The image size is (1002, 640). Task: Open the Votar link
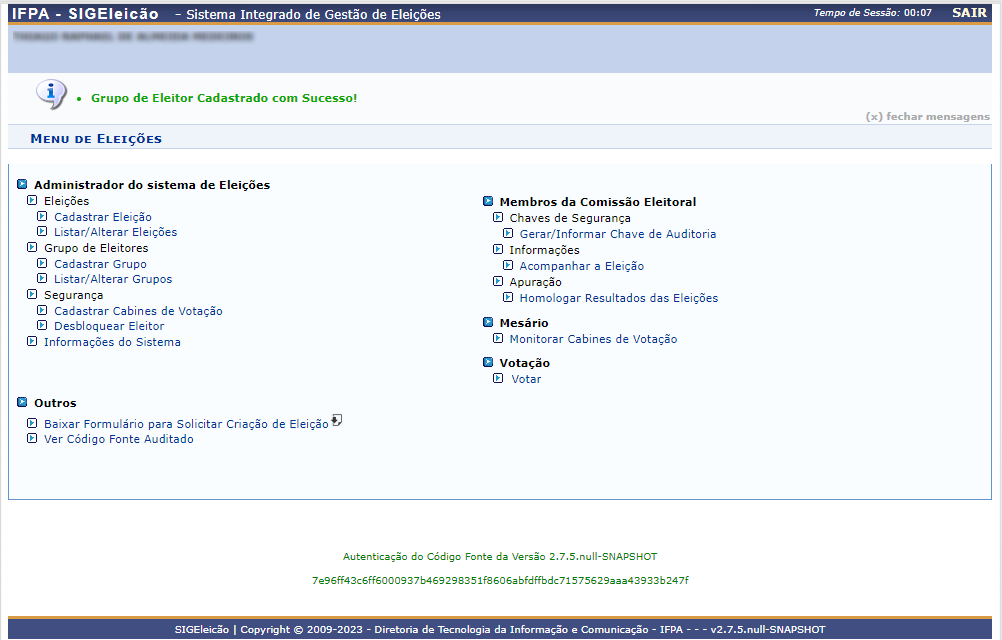526,379
